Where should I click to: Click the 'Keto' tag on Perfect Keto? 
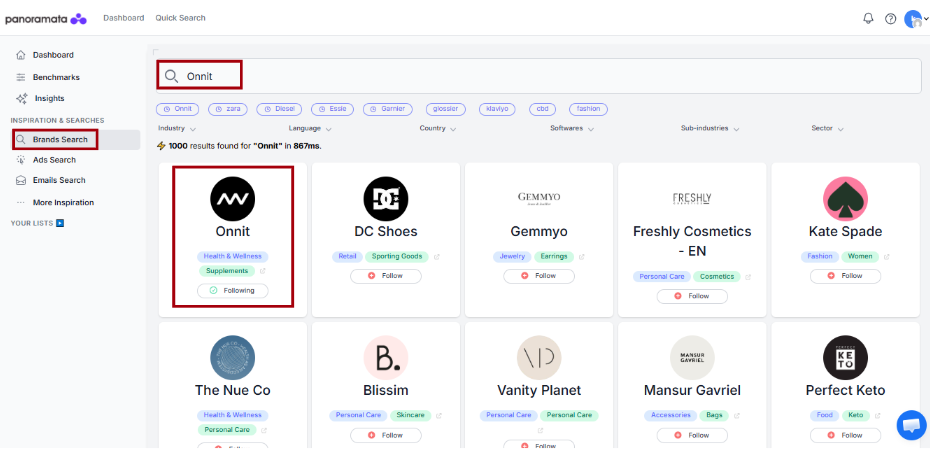click(x=856, y=416)
